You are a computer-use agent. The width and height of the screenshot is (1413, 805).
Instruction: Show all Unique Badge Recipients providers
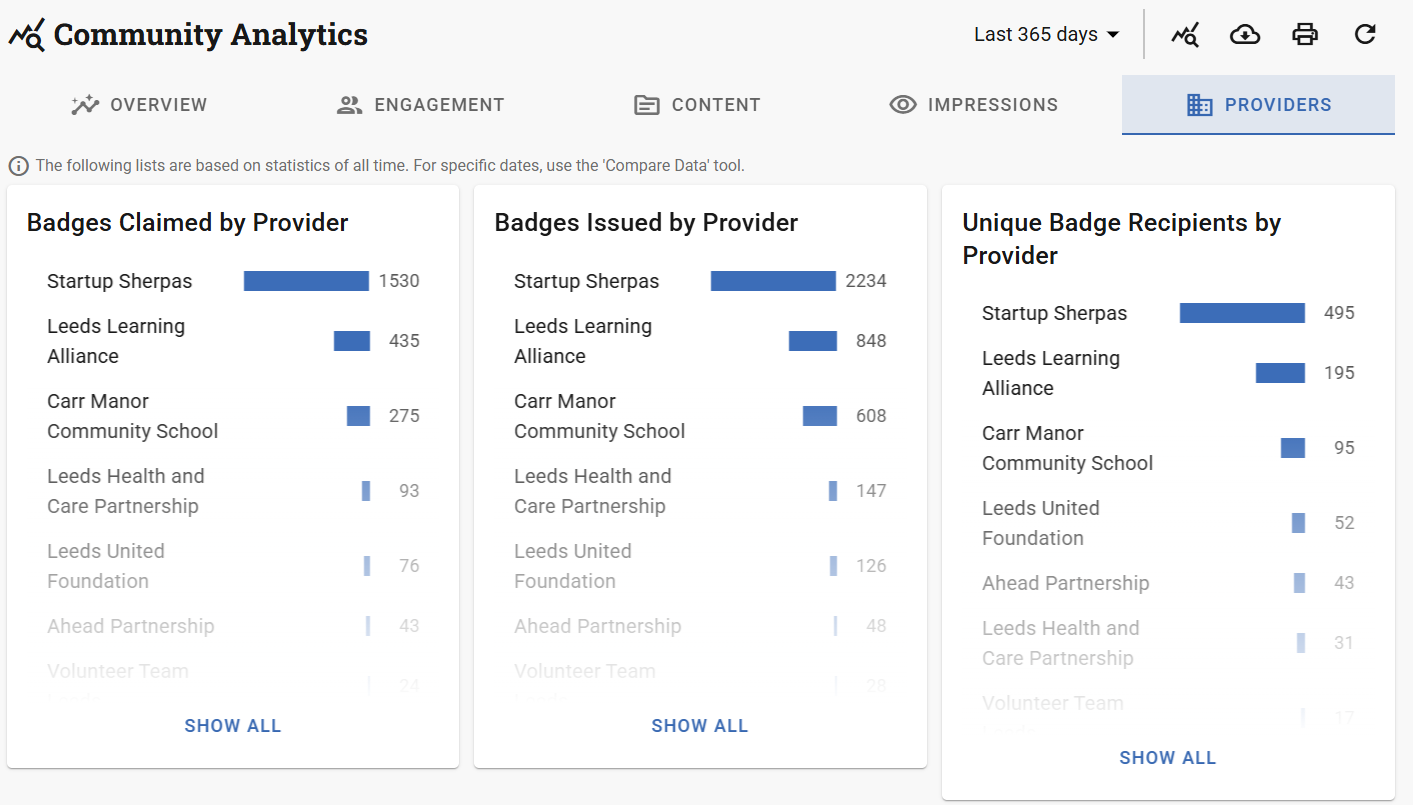(x=1168, y=758)
